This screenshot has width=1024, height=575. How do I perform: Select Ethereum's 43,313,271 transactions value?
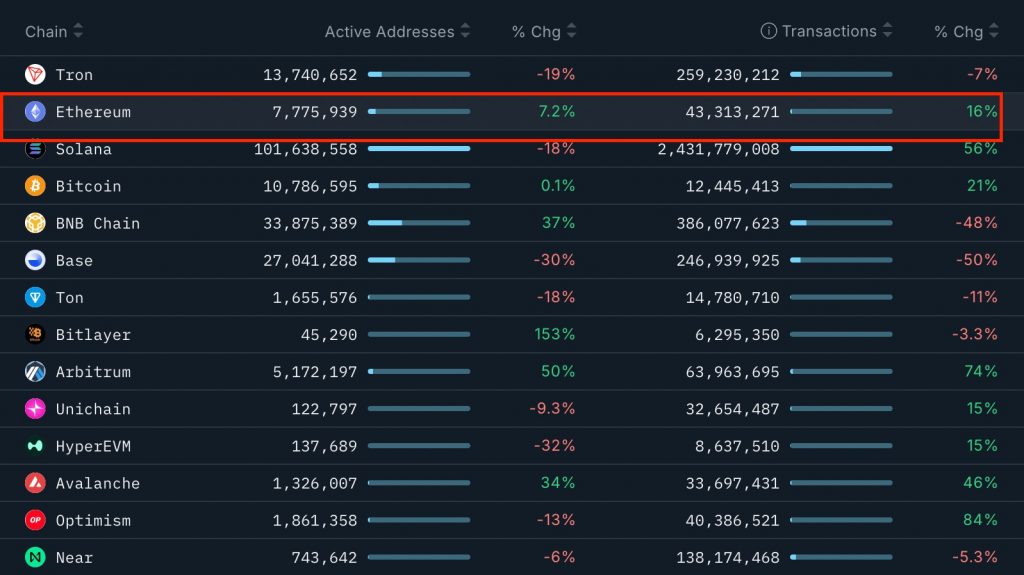coord(732,112)
